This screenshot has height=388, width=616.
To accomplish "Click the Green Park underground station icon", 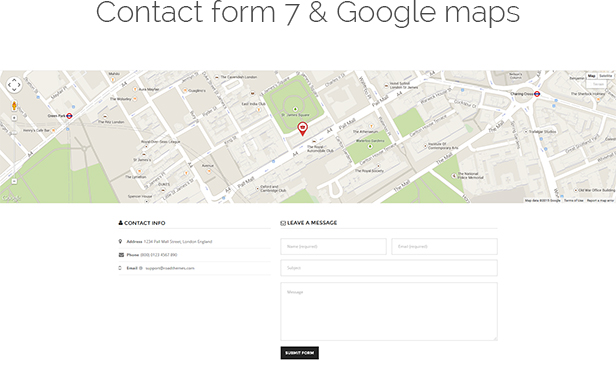I will (x=70, y=116).
